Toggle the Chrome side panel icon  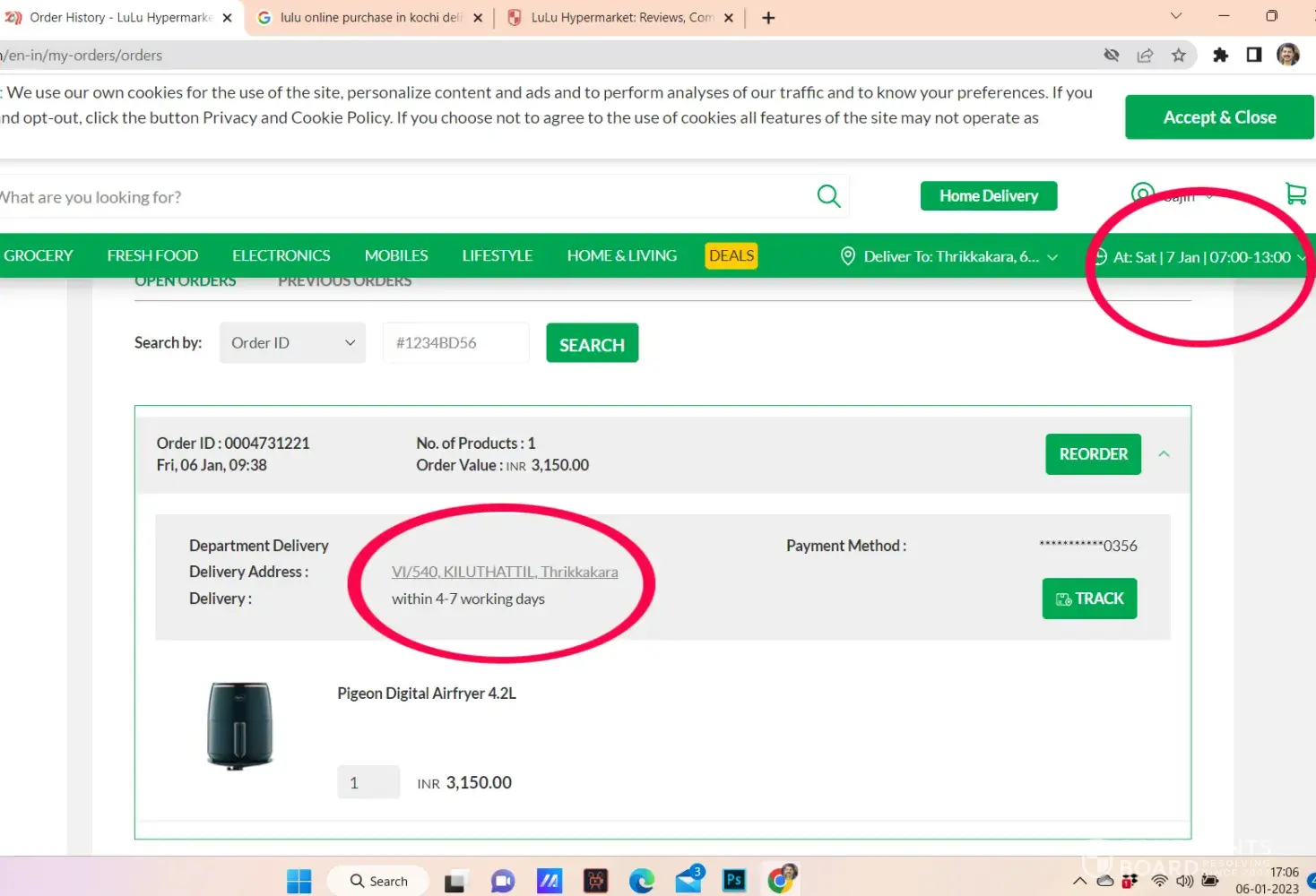point(1254,56)
